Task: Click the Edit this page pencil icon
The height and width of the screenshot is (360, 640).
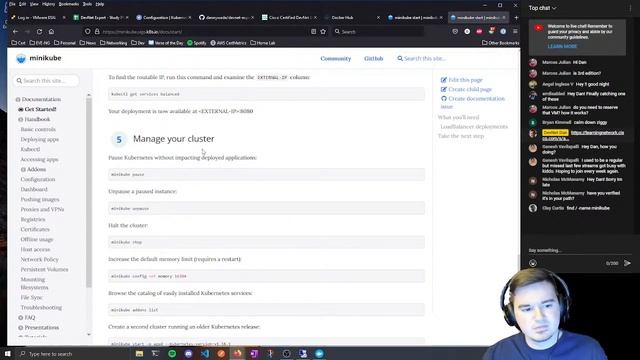Action: 444,80
